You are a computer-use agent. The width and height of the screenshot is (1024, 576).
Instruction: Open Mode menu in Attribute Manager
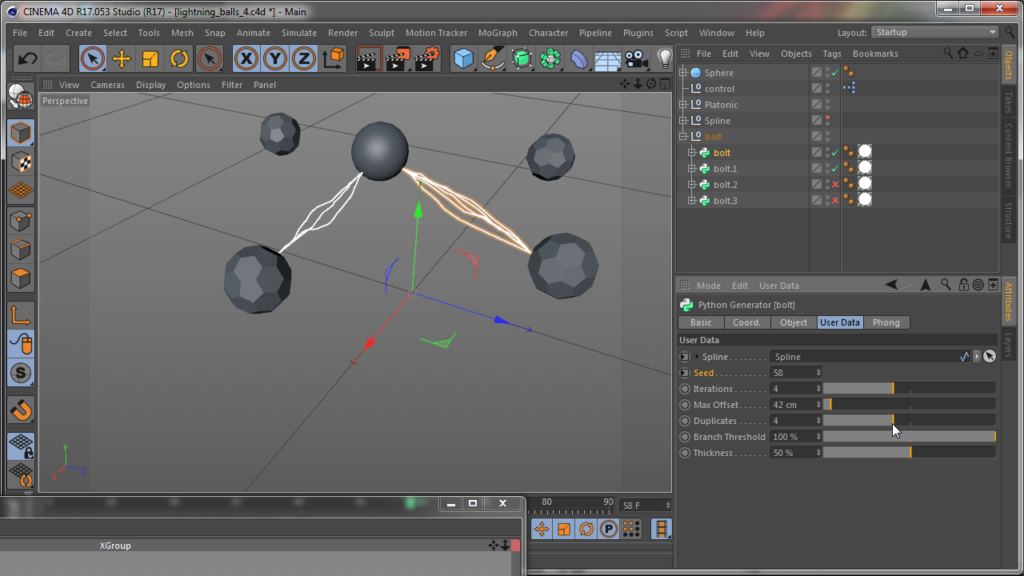708,285
